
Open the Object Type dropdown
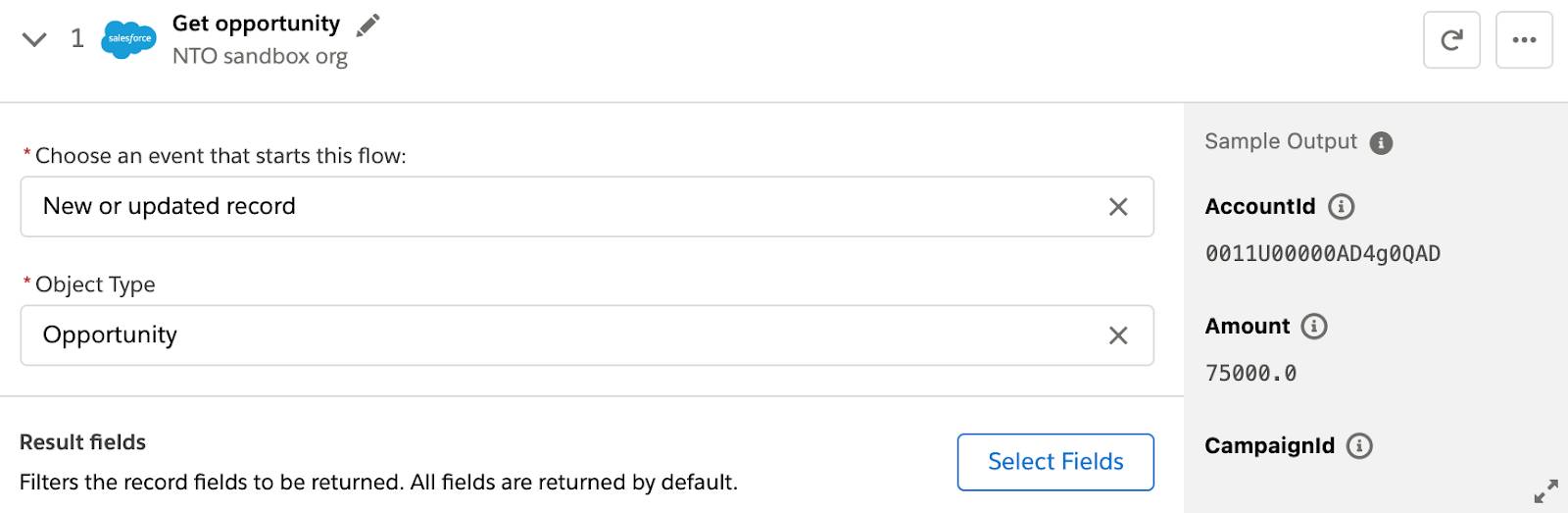(x=568, y=335)
